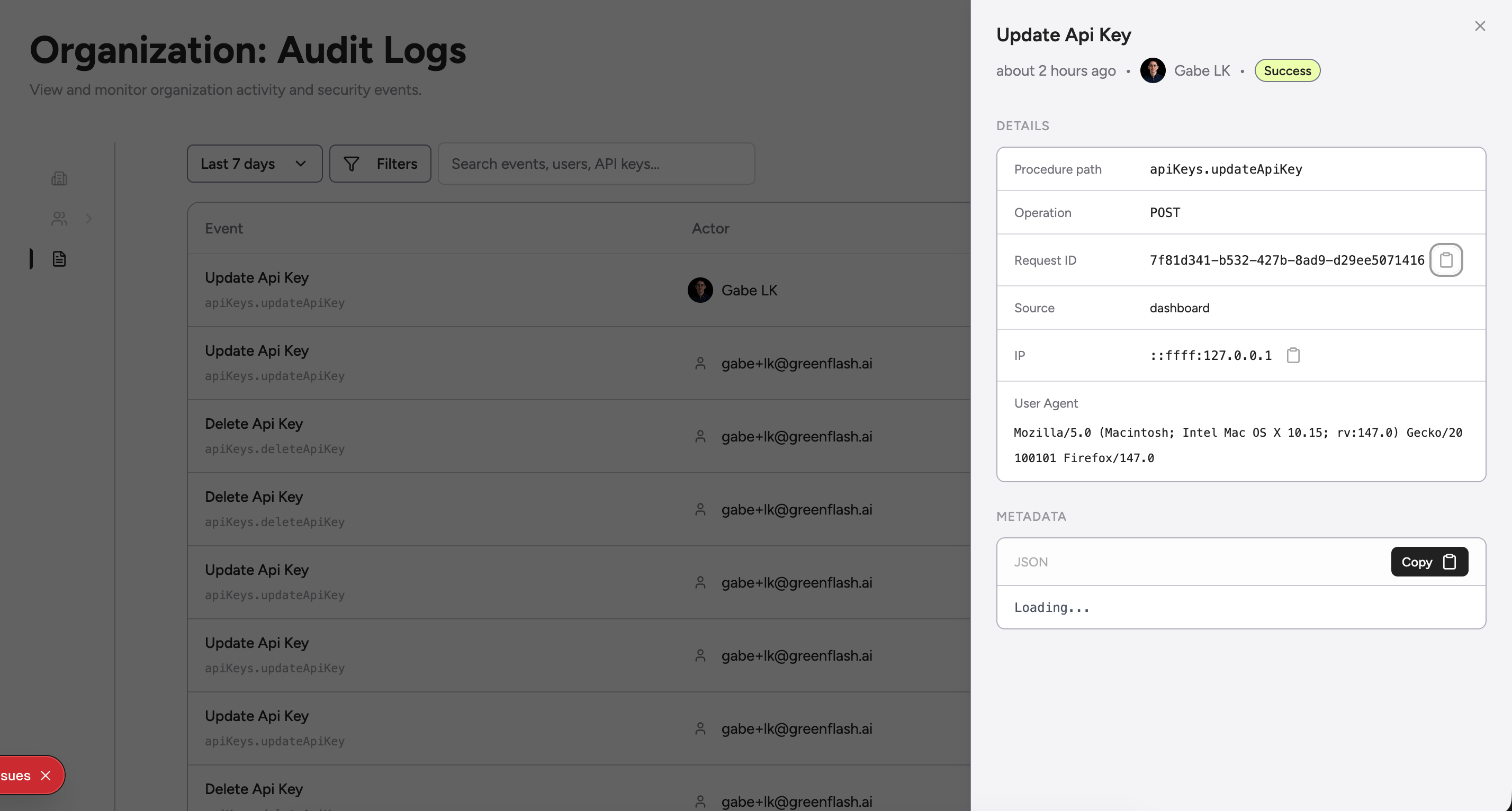Click the METADATA section label

[1031, 517]
